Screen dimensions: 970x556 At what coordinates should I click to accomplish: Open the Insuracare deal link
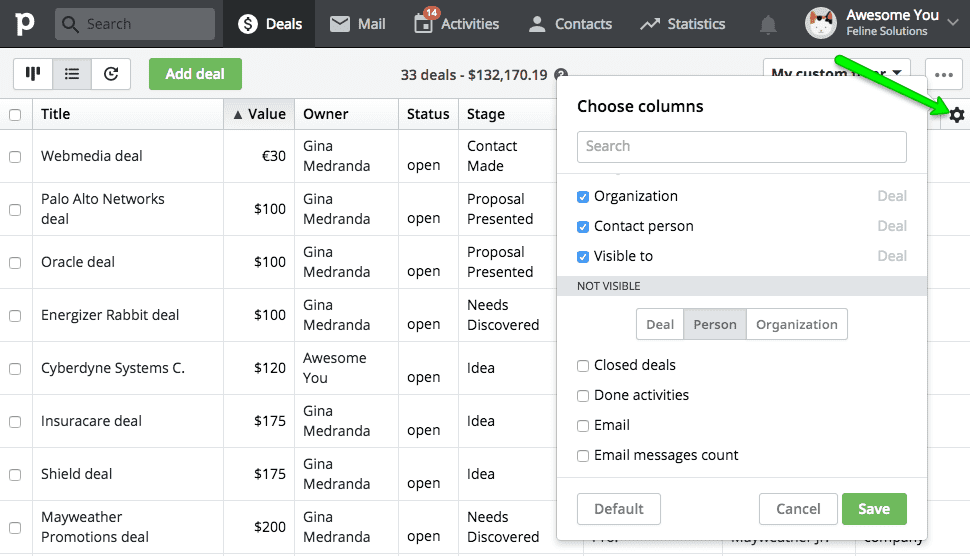tap(92, 421)
